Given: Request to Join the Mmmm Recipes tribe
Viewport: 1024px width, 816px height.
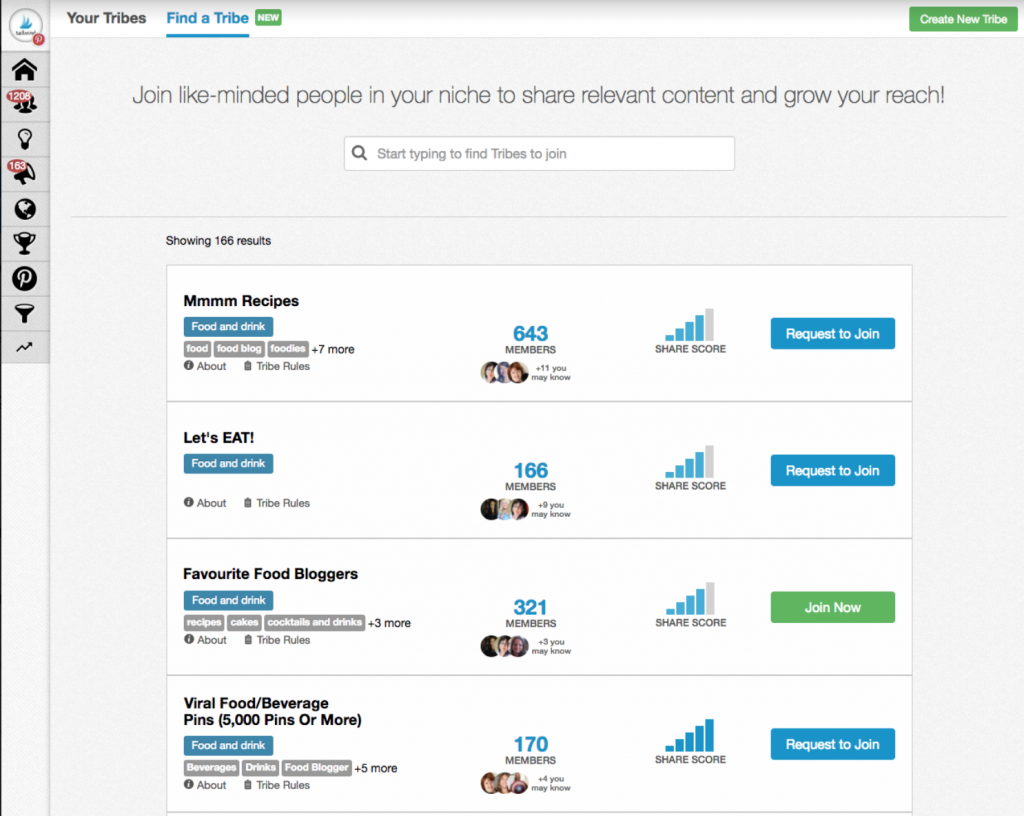Looking at the screenshot, I should (833, 334).
